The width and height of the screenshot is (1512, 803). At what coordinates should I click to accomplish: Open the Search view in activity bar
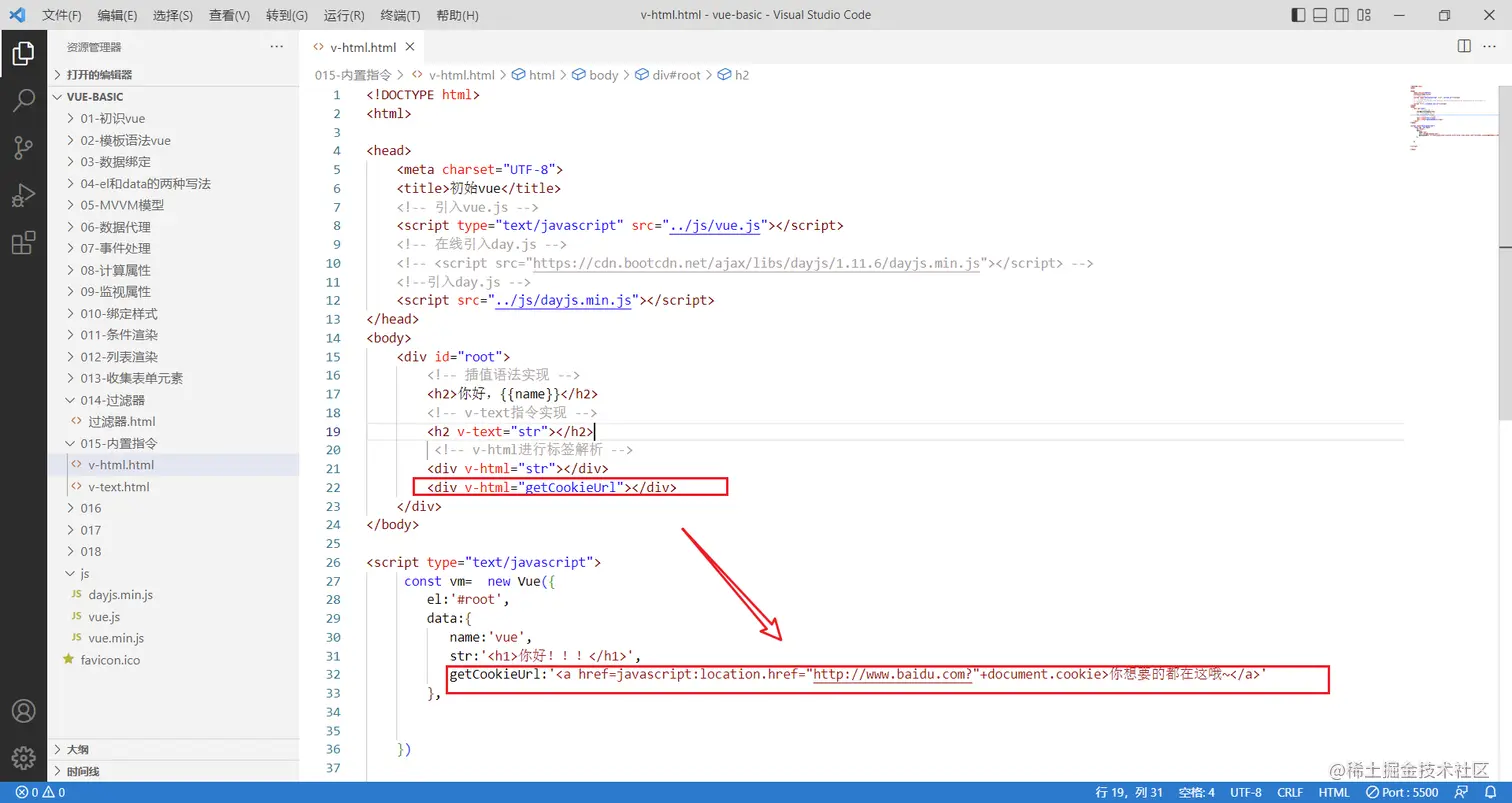pyautogui.click(x=23, y=101)
